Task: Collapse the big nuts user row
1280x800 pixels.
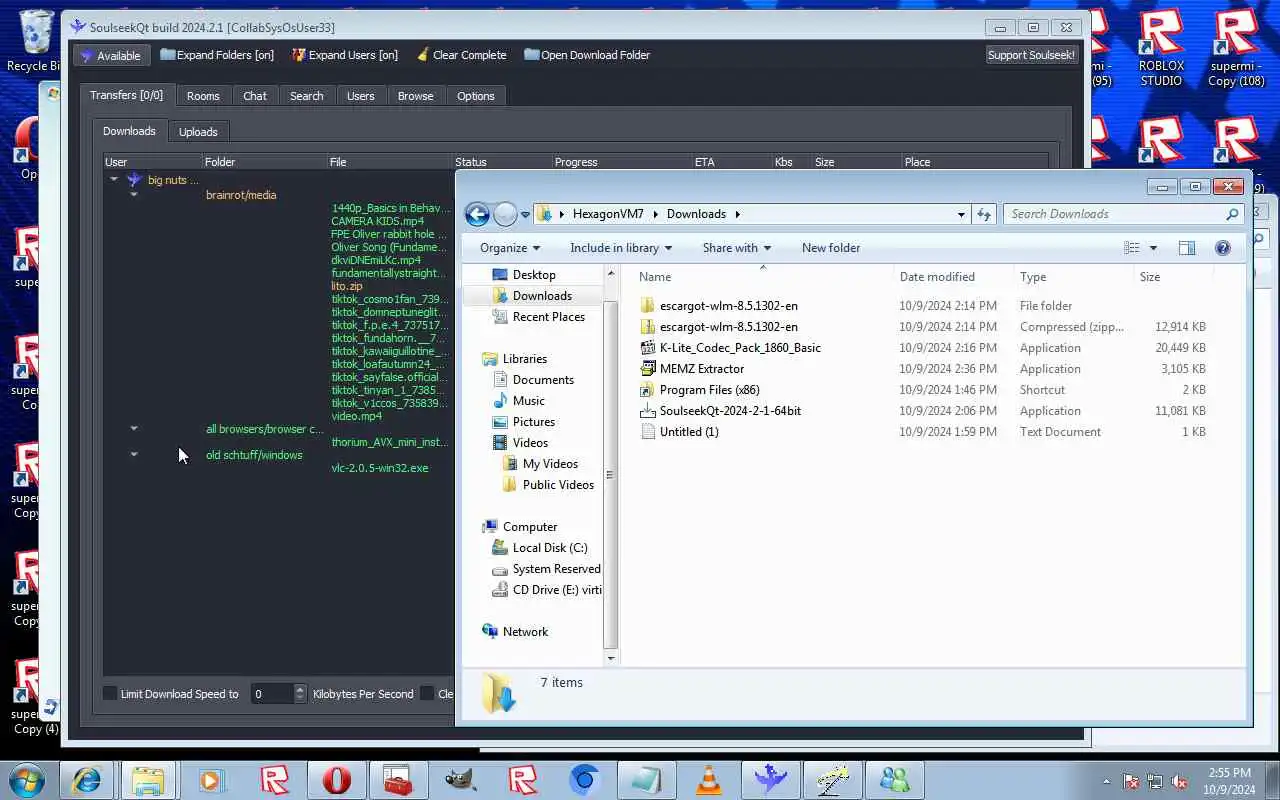Action: point(114,180)
